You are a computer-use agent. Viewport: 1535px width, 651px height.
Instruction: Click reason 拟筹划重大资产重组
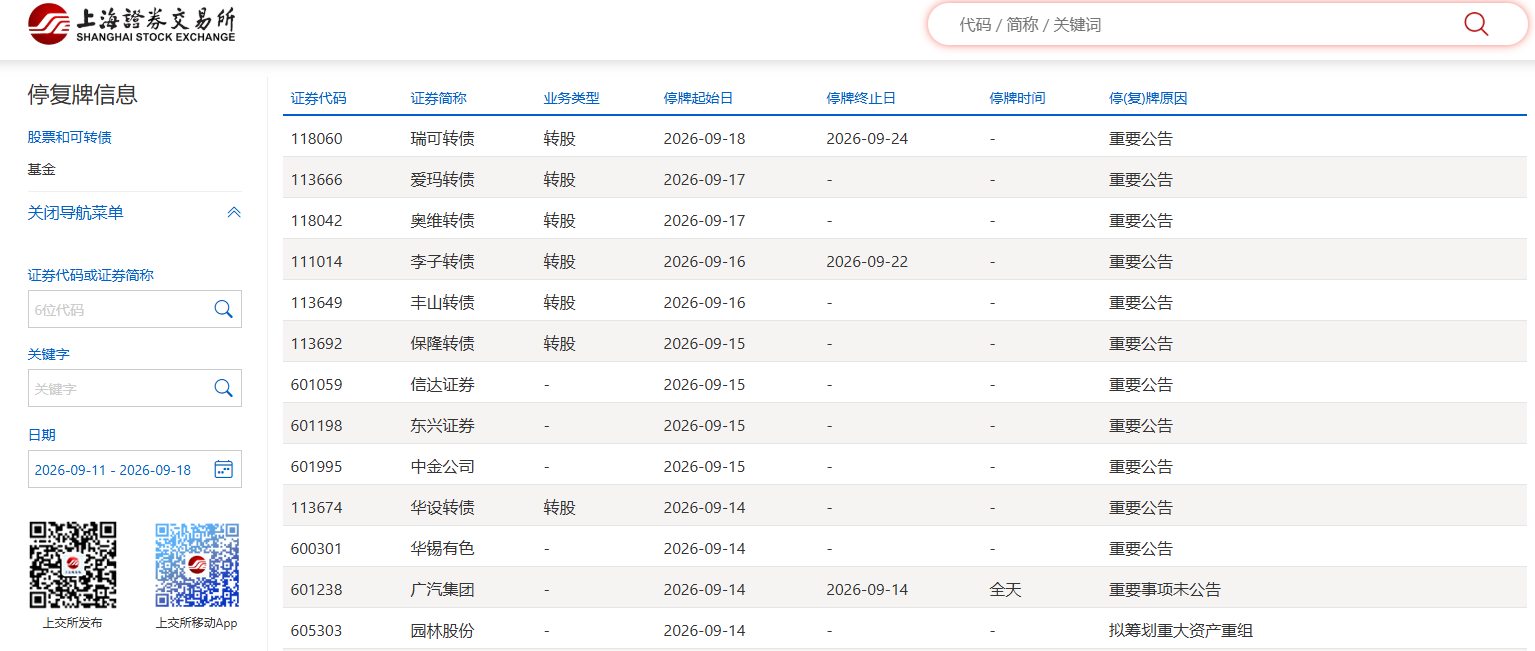point(1181,631)
